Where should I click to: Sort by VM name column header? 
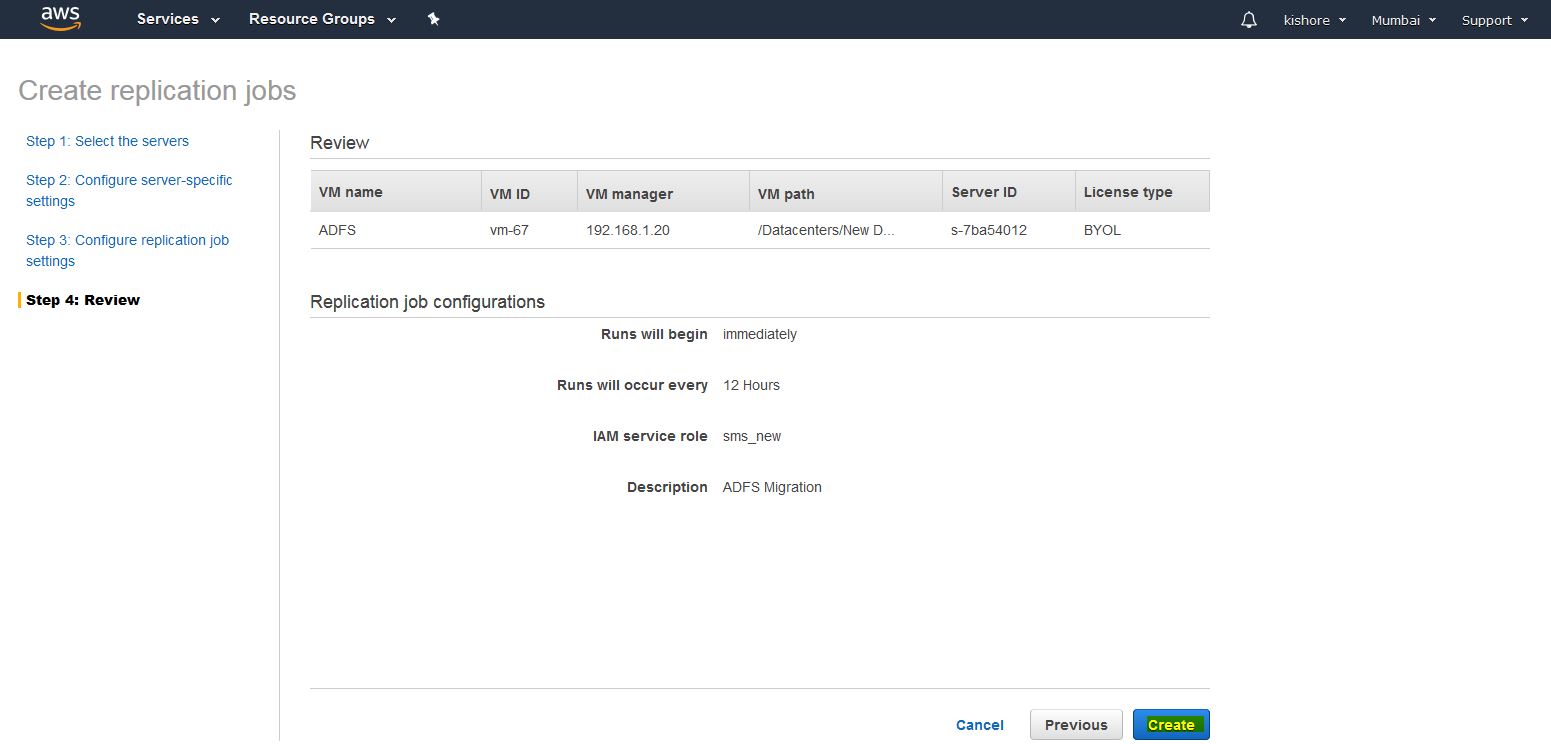351,192
